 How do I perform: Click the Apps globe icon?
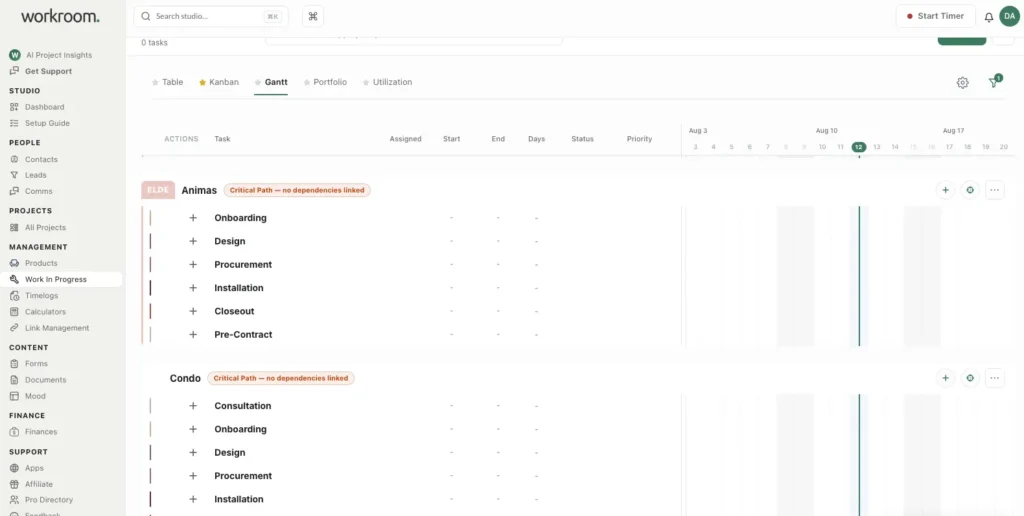tap(14, 468)
